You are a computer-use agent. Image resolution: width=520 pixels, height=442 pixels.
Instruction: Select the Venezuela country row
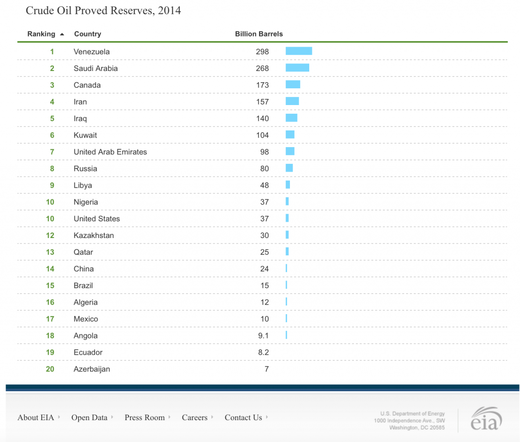(x=262, y=52)
